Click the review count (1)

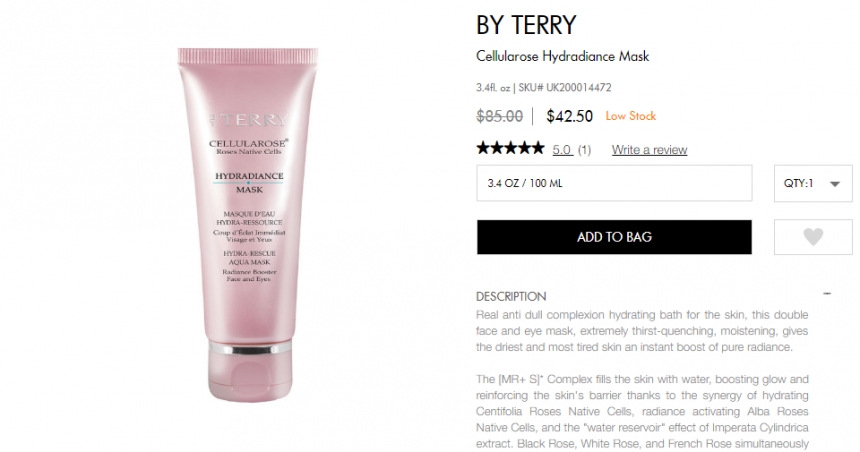click(x=585, y=150)
